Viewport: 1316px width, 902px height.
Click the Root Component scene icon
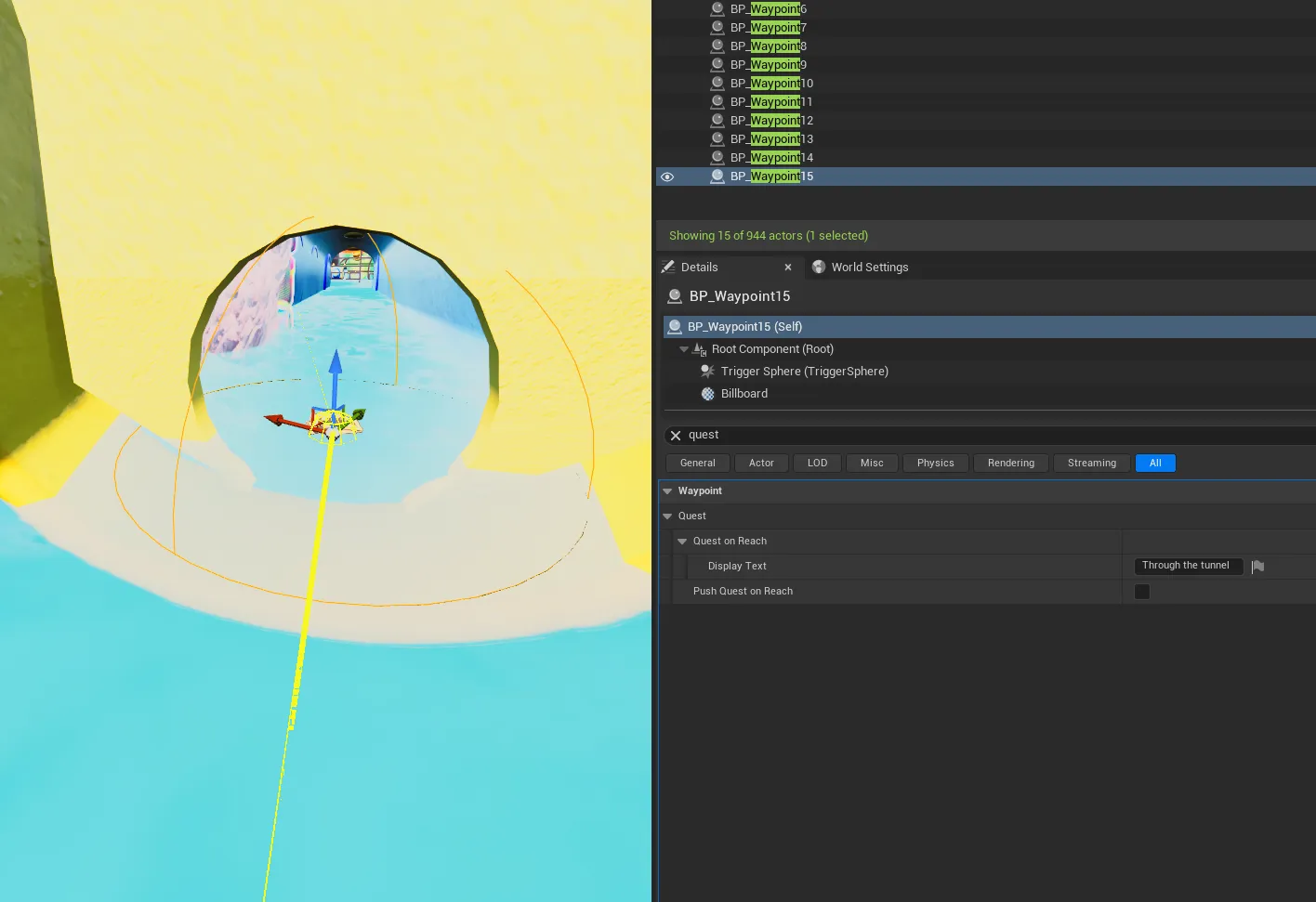tap(700, 349)
